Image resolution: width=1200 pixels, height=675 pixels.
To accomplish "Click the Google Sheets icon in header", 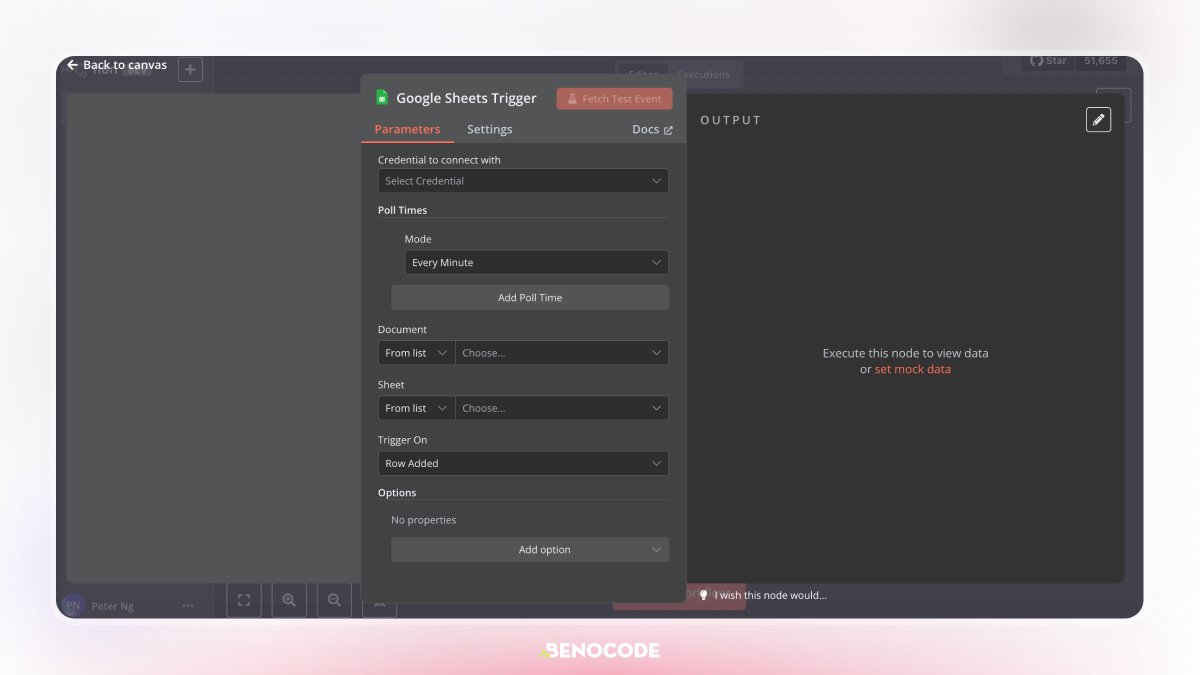I will tap(382, 98).
